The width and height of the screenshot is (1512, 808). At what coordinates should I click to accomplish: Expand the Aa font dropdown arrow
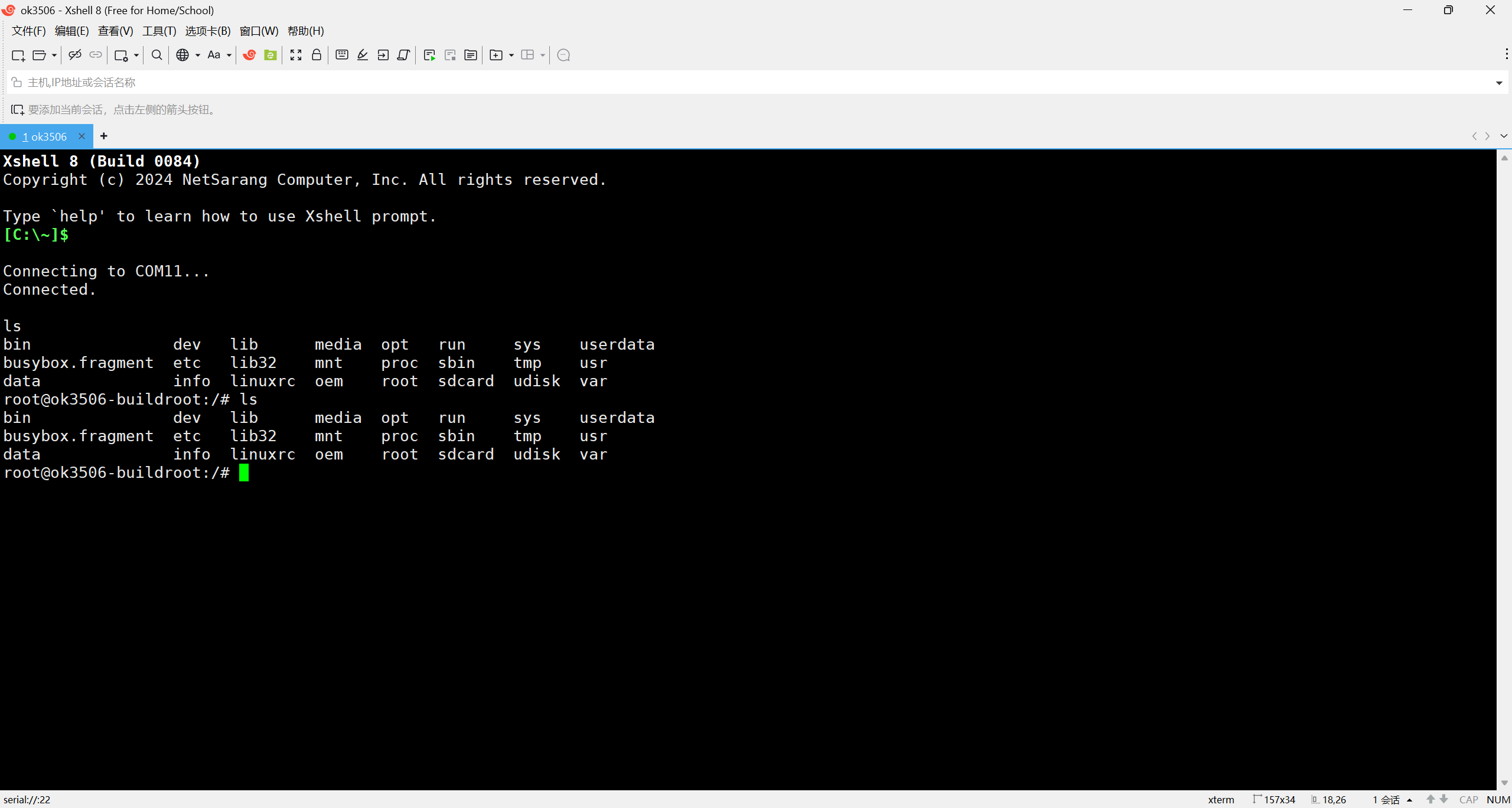coord(229,55)
